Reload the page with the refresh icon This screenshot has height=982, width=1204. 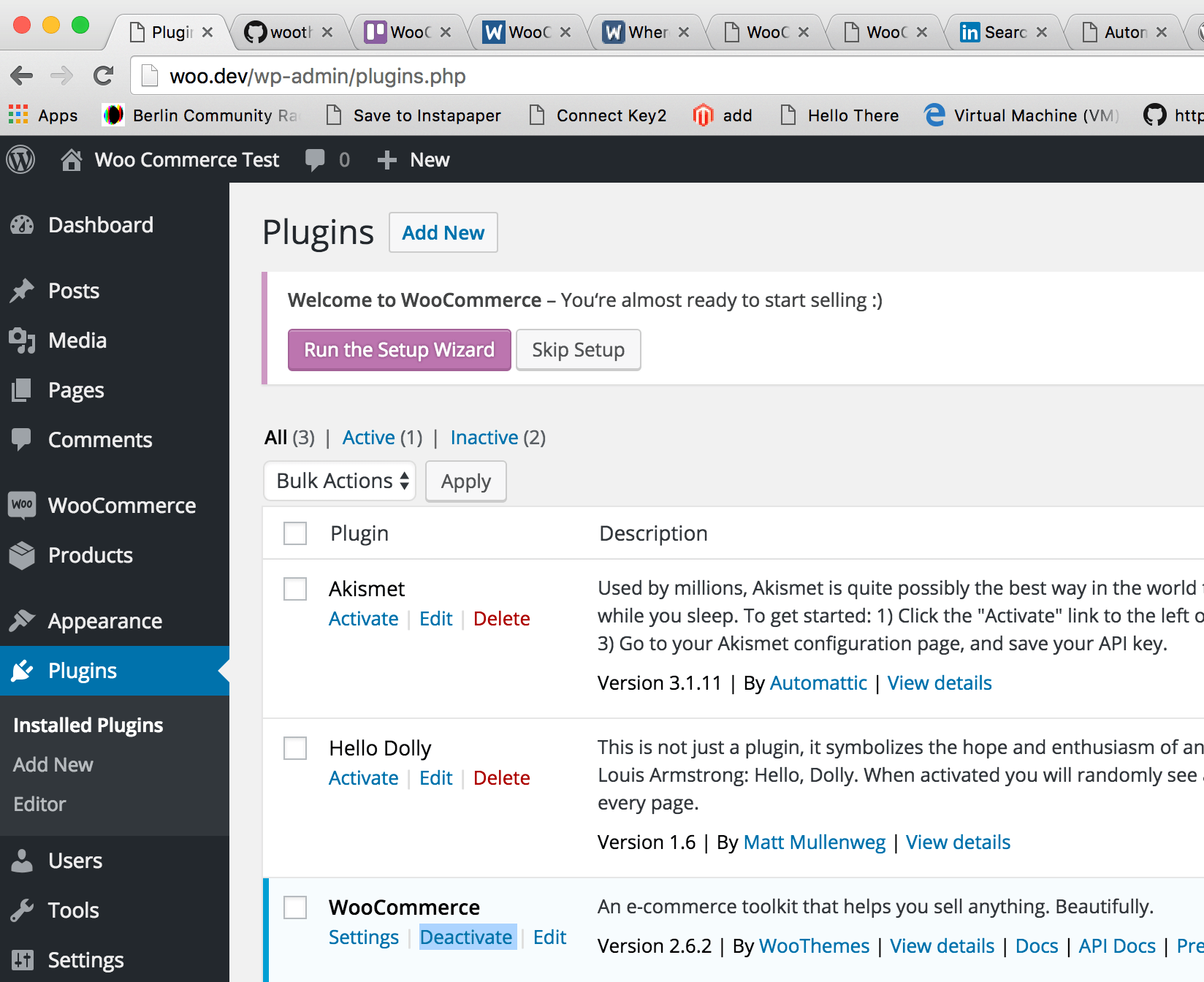coord(104,75)
